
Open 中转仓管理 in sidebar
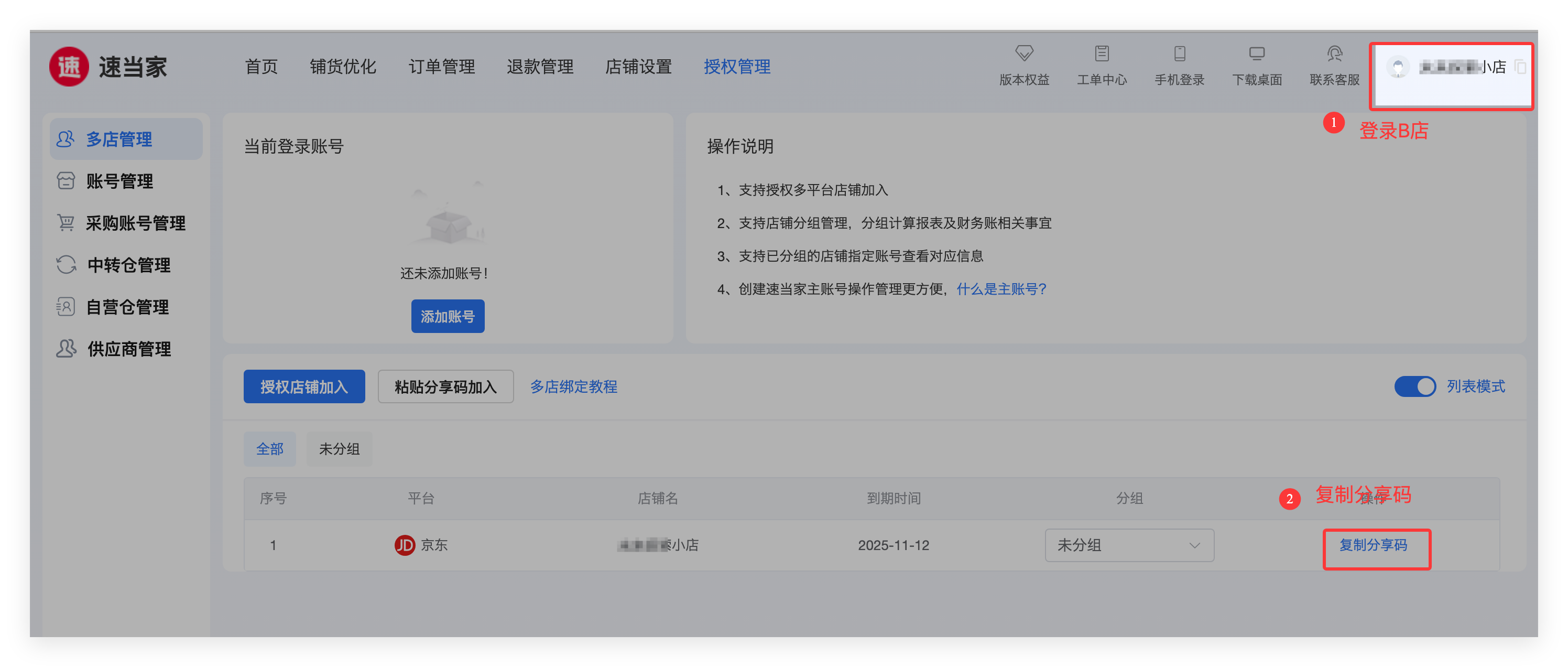tap(128, 265)
